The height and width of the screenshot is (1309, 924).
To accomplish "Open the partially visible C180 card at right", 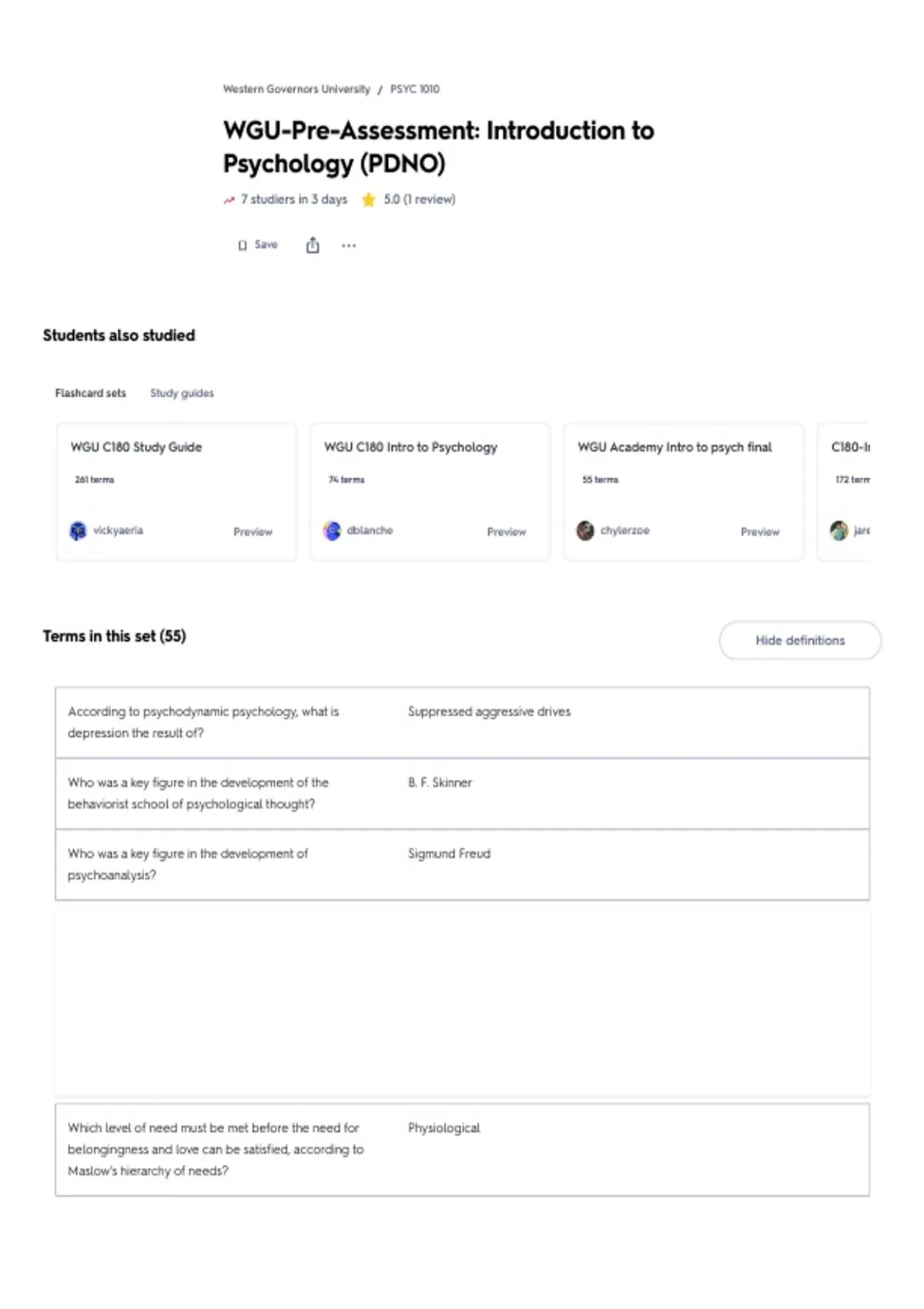I will click(845, 491).
